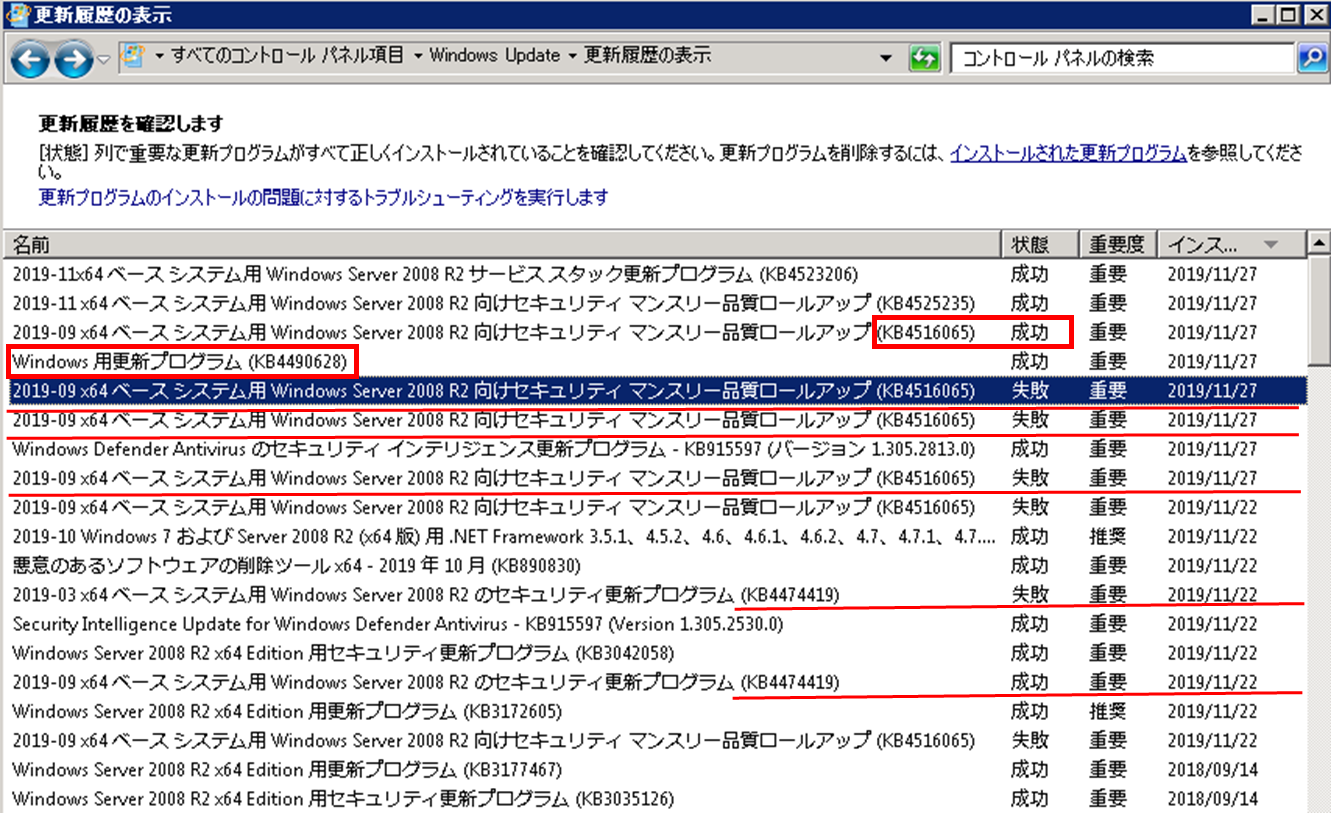Click 2018/09/14 date in KB3177467 row

[1213, 770]
